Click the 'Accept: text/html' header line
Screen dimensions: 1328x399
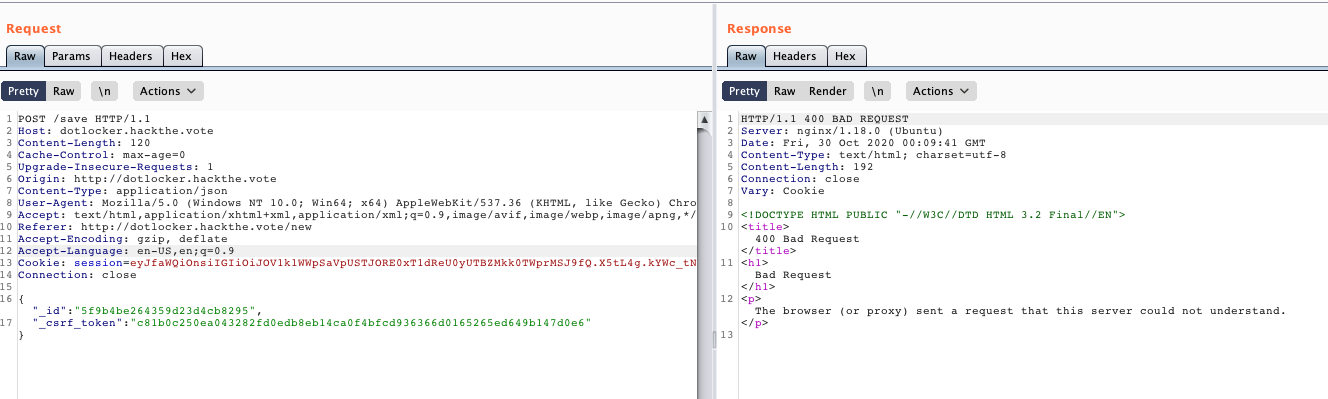(x=357, y=215)
